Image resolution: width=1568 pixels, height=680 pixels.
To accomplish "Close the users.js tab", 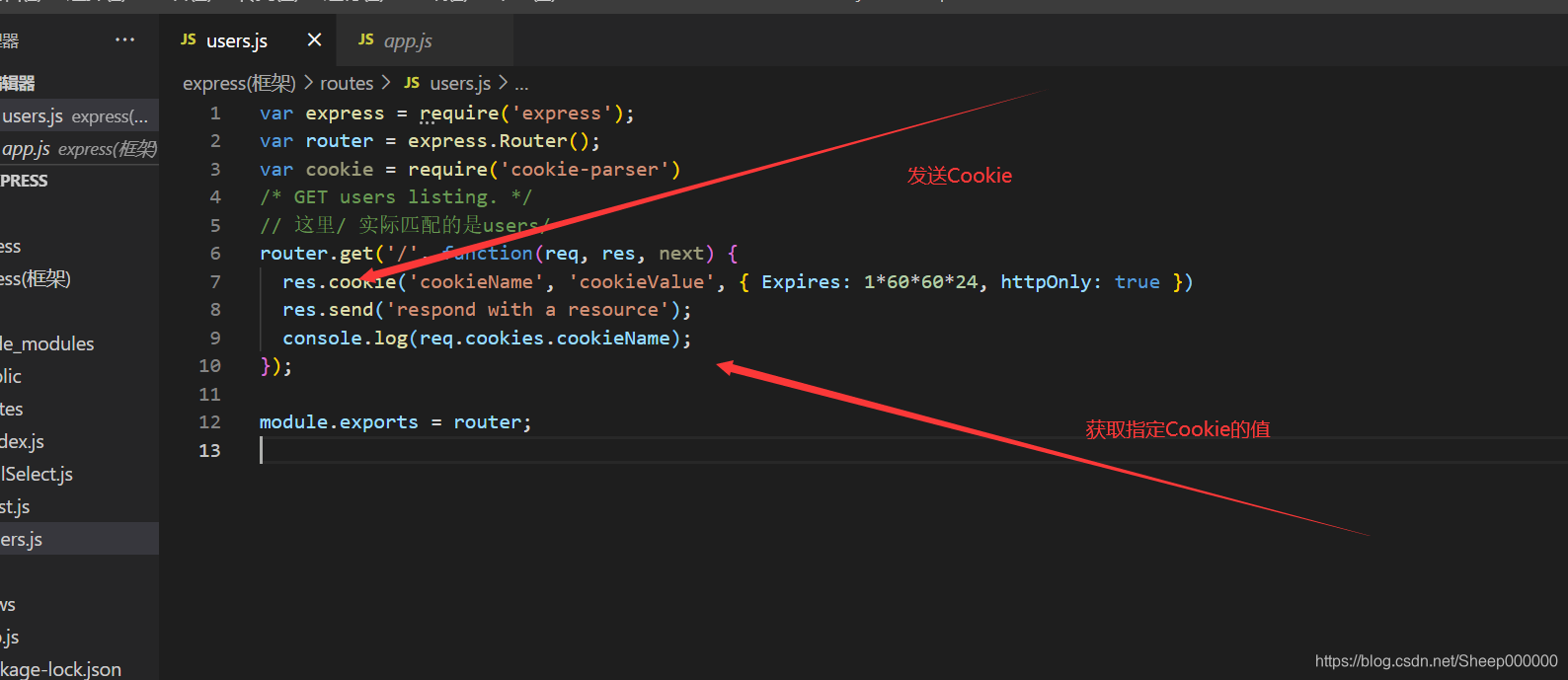I will pyautogui.click(x=314, y=39).
